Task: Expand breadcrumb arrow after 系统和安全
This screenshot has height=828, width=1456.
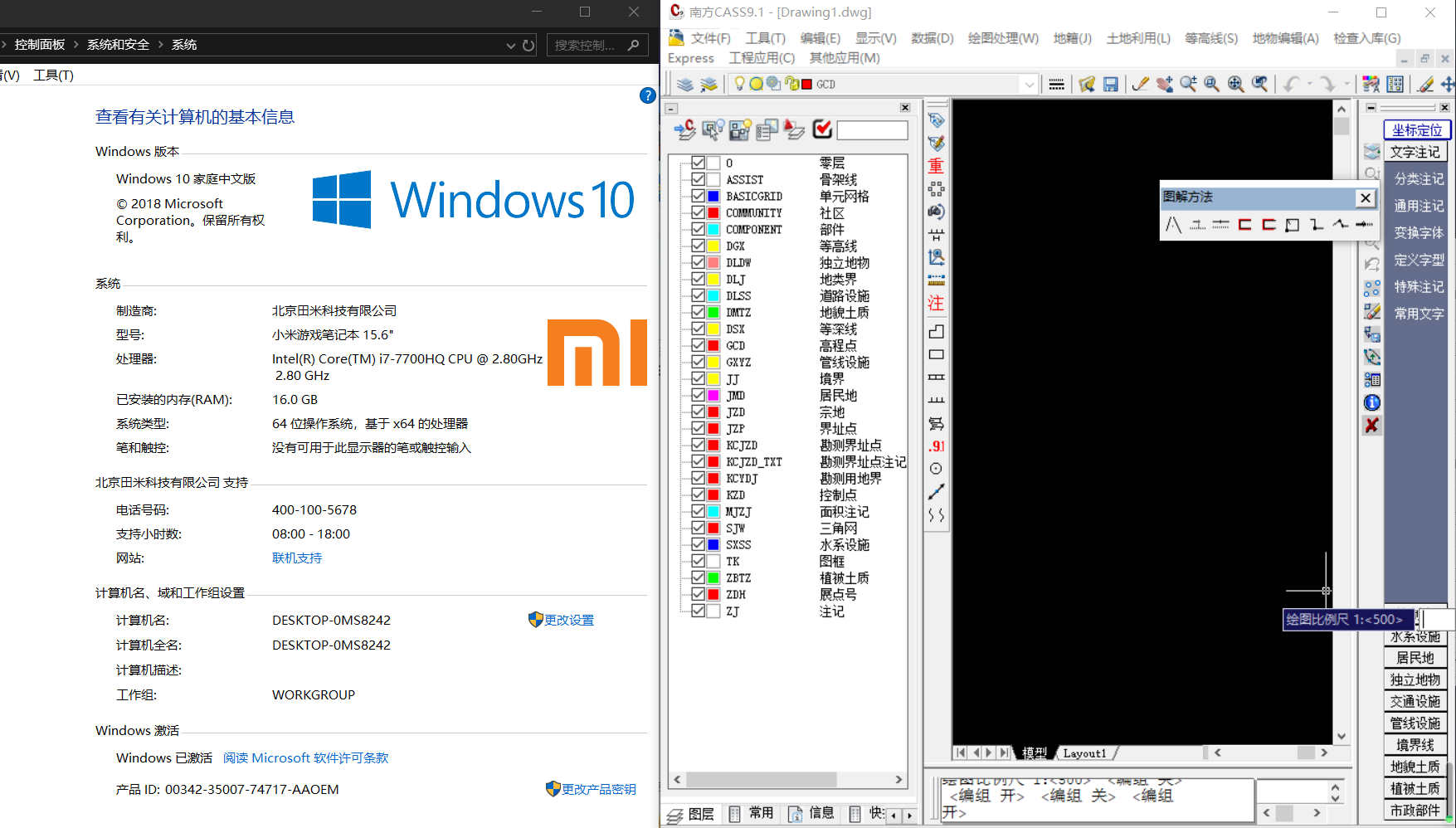Action: [x=160, y=45]
